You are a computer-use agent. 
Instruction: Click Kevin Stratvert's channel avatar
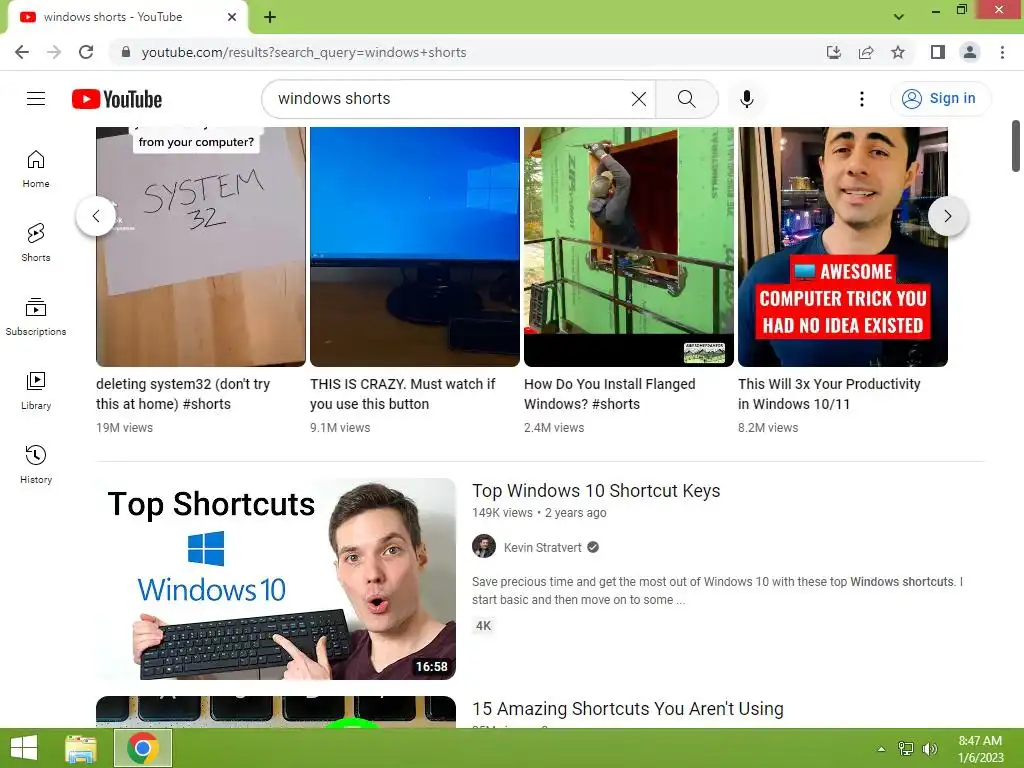coord(484,547)
